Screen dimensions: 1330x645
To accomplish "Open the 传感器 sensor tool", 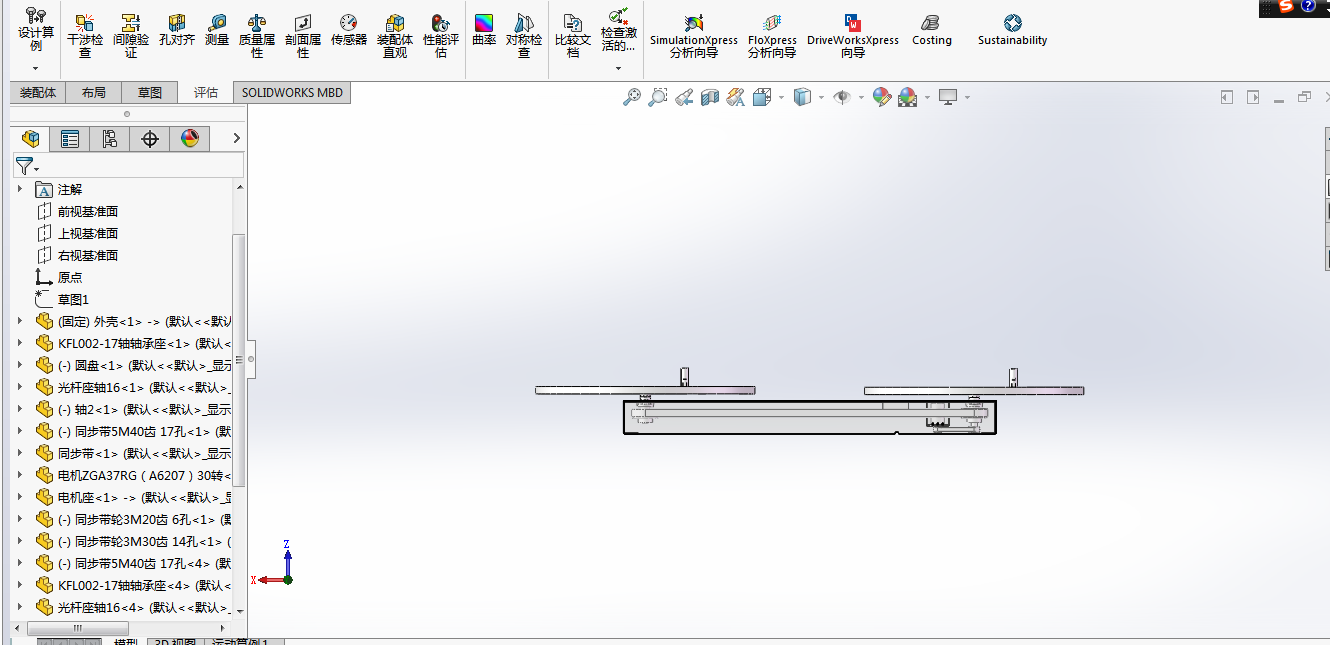I will [x=349, y=30].
